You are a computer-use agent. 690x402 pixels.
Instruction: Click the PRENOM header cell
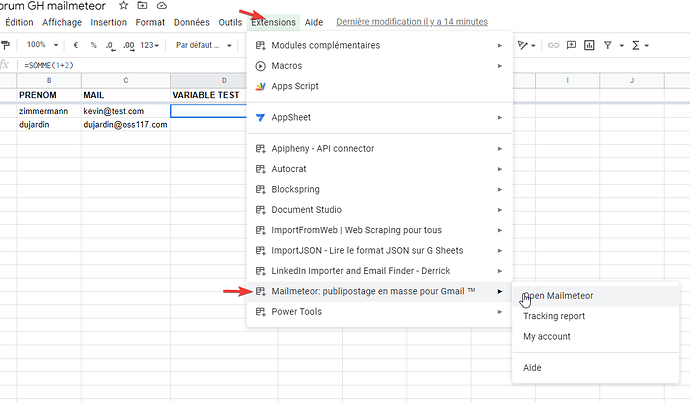(x=49, y=95)
